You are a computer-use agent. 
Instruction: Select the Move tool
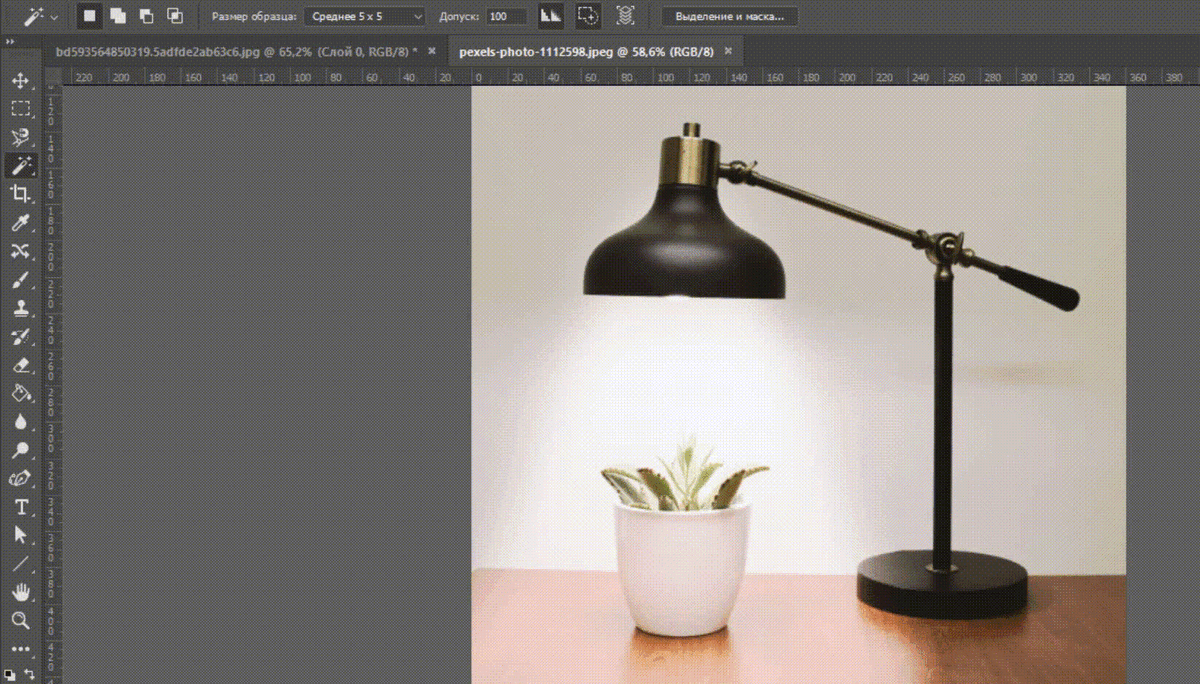[20, 81]
